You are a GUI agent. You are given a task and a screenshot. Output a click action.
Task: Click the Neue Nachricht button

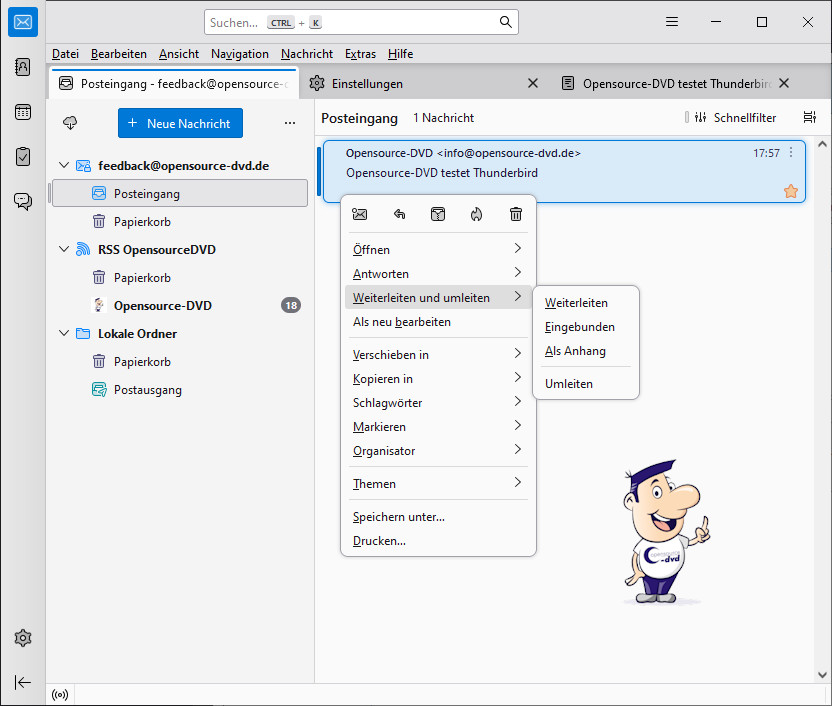coord(180,123)
